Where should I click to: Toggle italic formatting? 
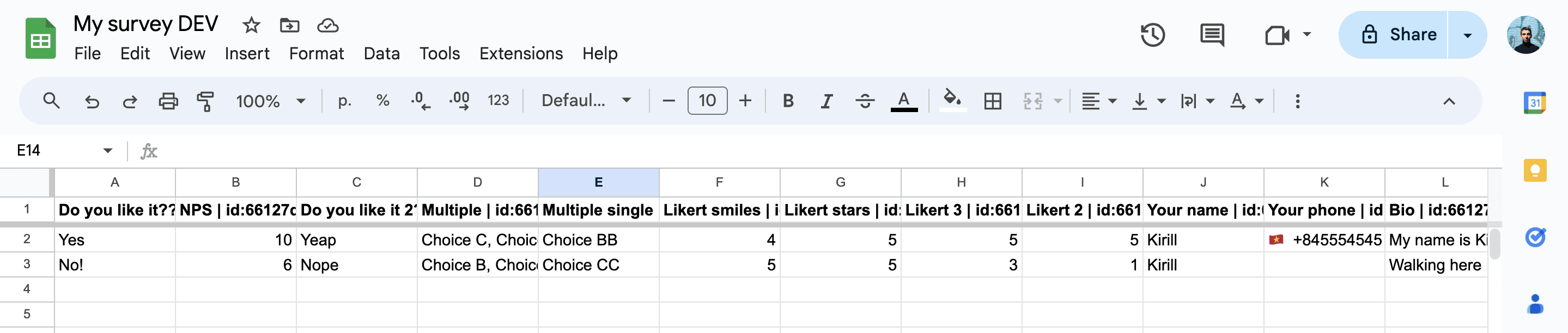[x=826, y=101]
